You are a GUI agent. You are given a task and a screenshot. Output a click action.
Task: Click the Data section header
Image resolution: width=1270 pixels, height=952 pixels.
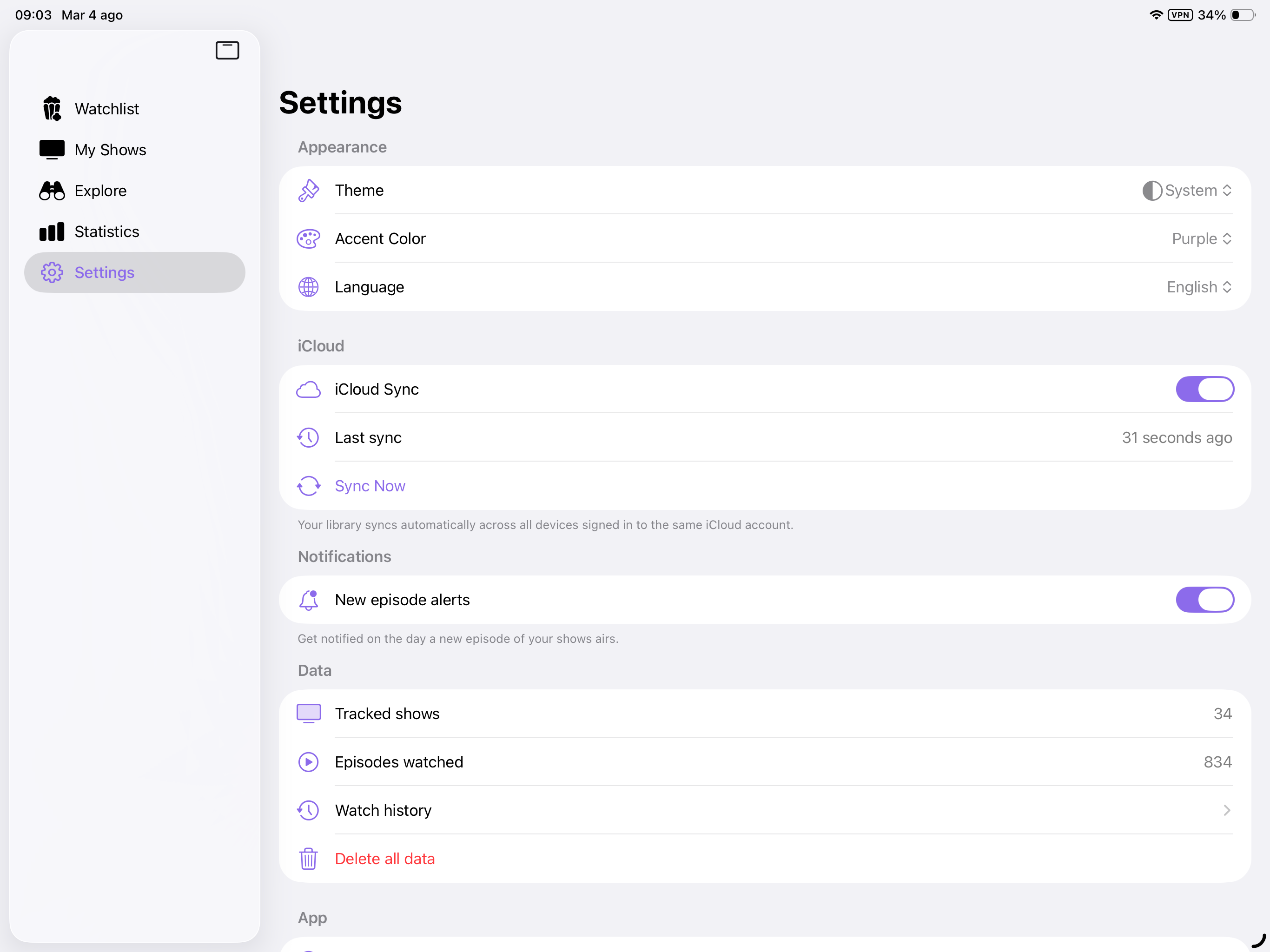pos(315,670)
